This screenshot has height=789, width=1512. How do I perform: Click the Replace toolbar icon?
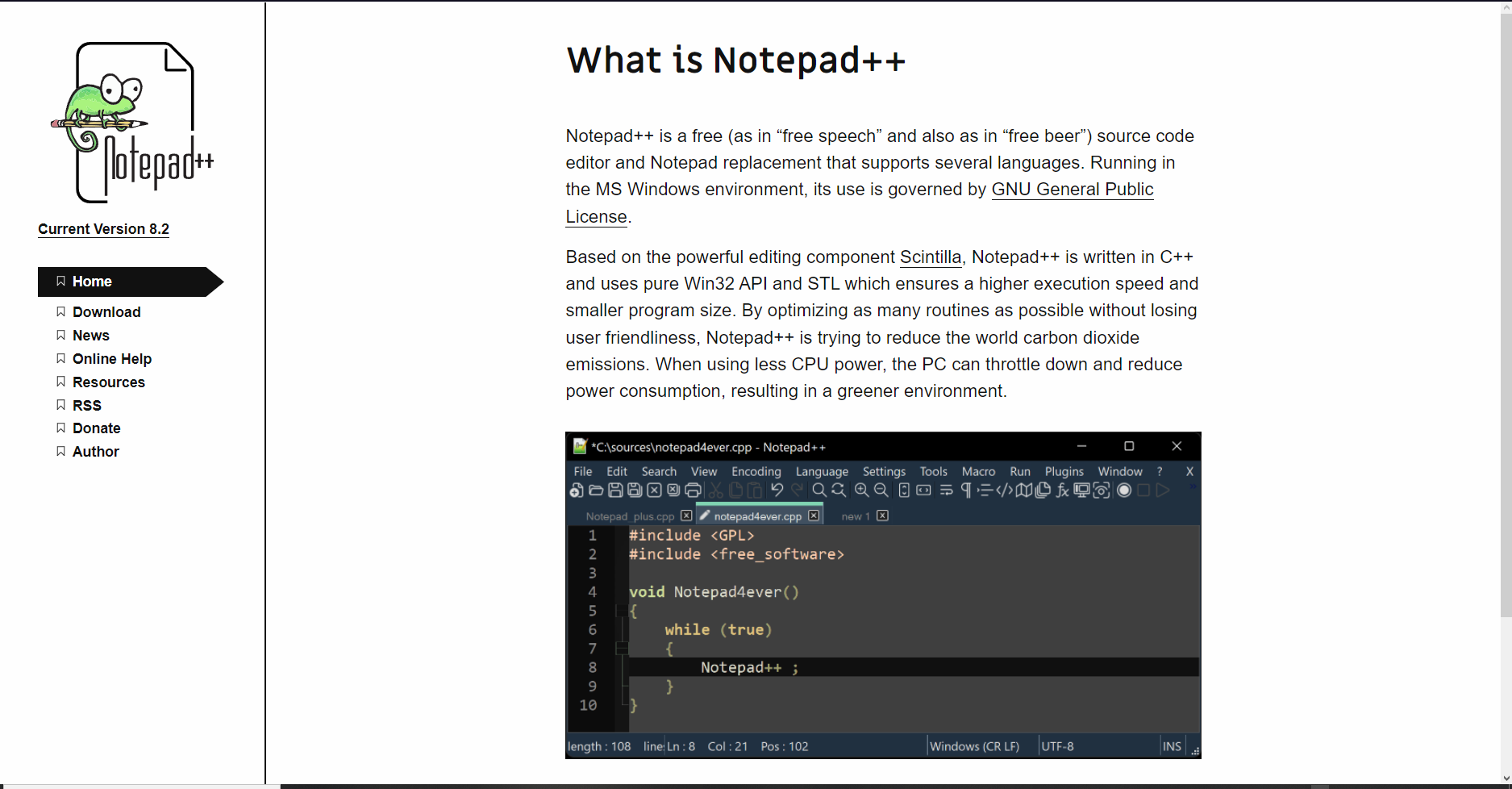(839, 491)
